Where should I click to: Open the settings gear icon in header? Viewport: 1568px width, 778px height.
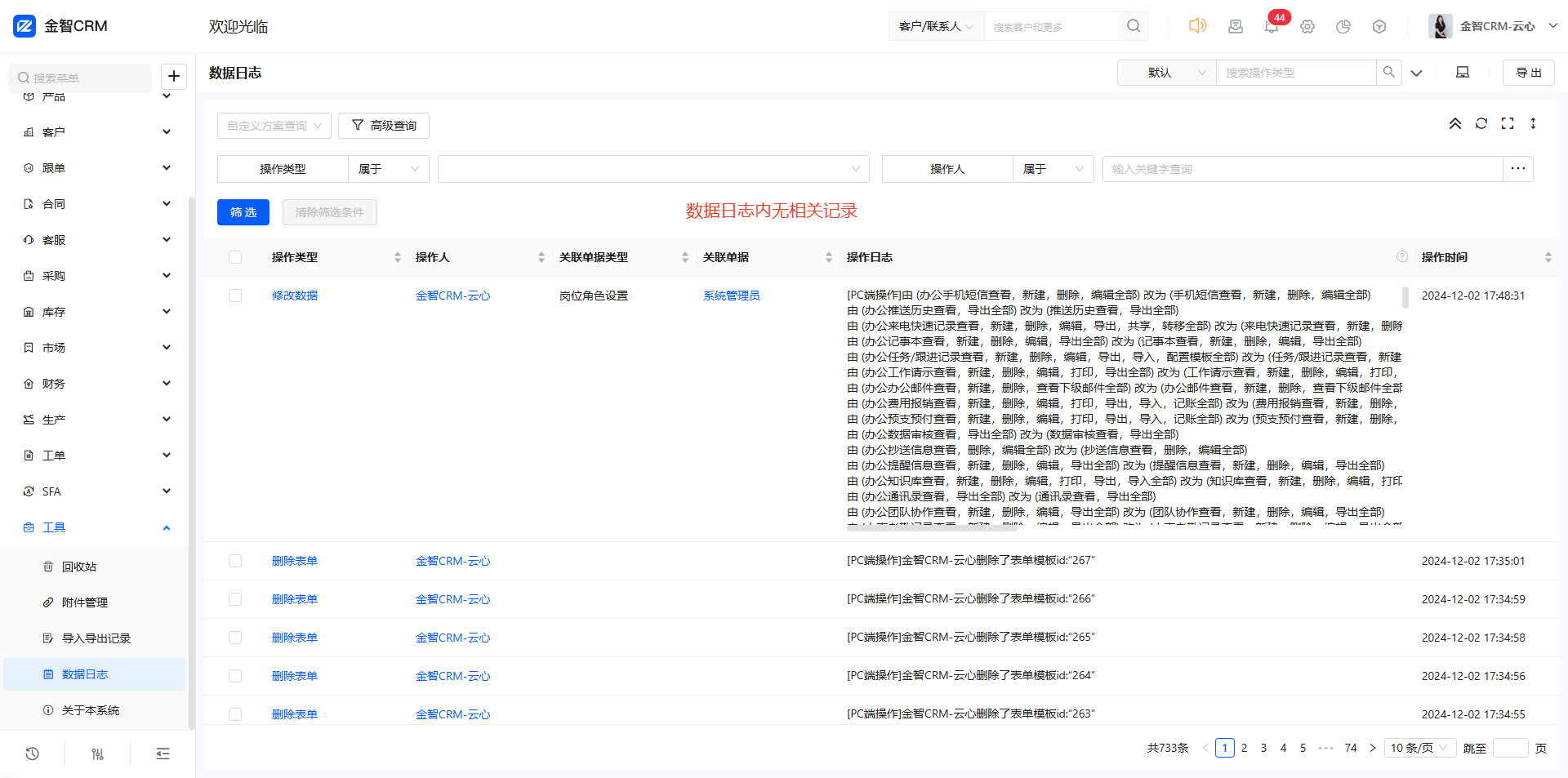[x=1307, y=26]
